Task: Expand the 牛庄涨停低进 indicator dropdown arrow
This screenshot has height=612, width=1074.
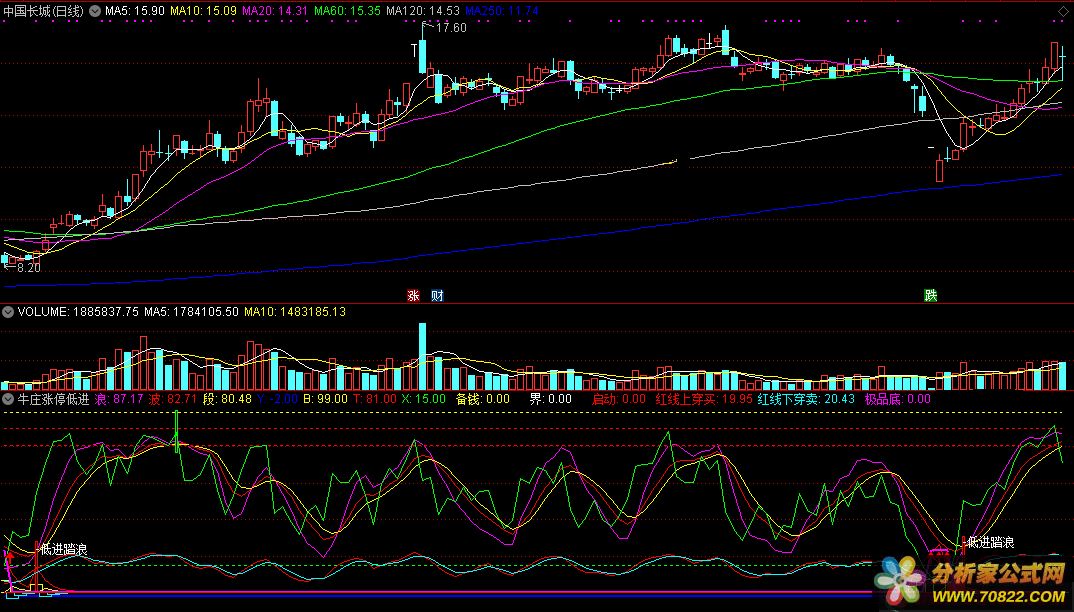Action: point(8,399)
